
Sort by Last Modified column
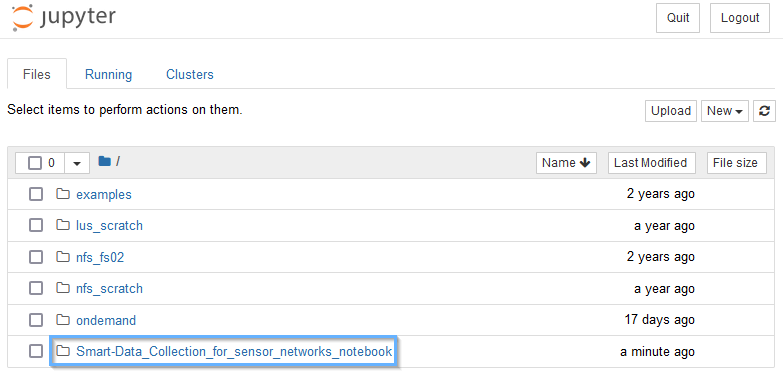point(651,163)
